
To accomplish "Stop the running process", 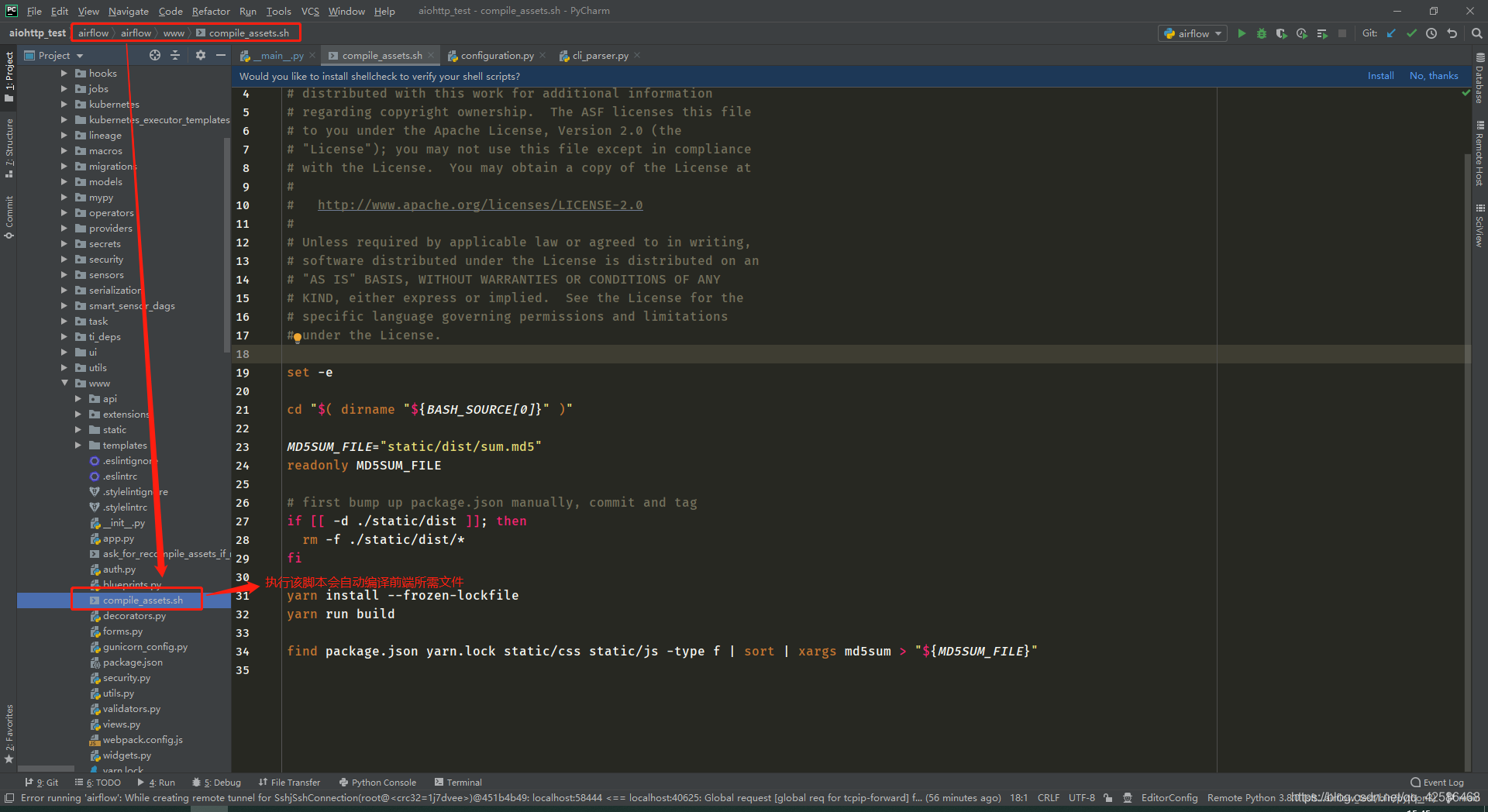I will (x=1342, y=33).
